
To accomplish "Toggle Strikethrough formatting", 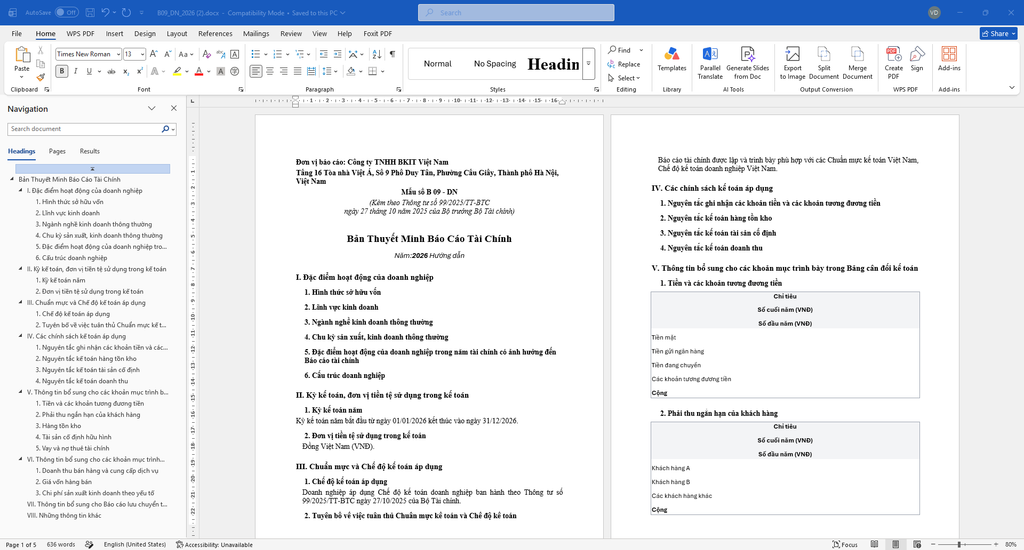I will [x=111, y=71].
